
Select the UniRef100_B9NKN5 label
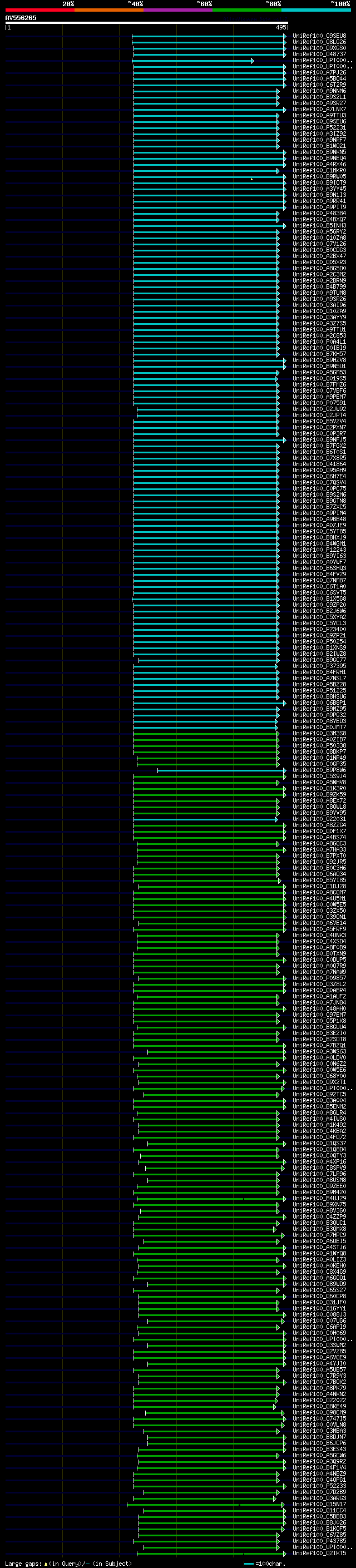pos(319,152)
